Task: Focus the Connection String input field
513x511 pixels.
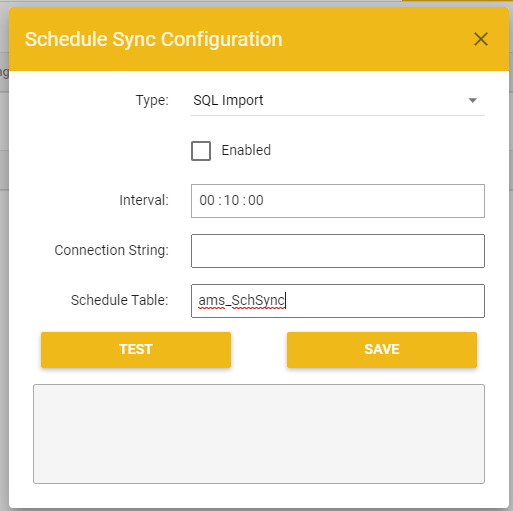Action: tap(338, 251)
